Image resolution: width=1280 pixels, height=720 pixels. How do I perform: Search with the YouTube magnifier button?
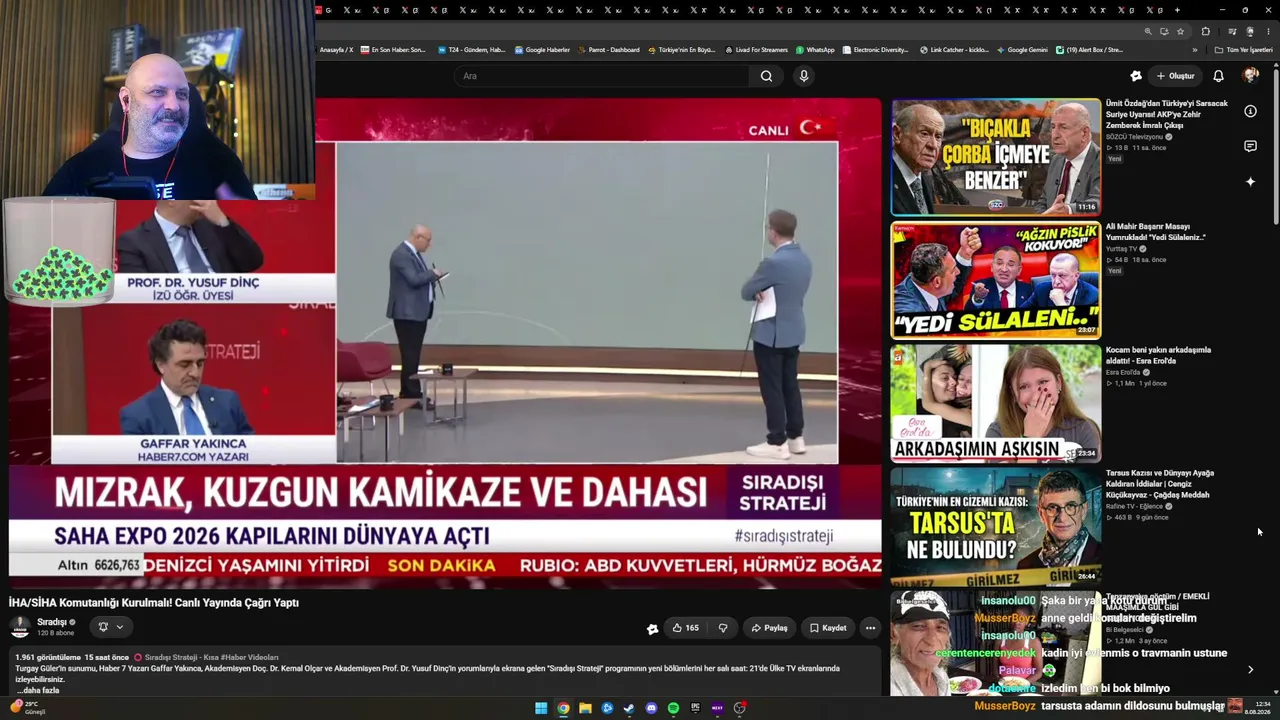[766, 76]
